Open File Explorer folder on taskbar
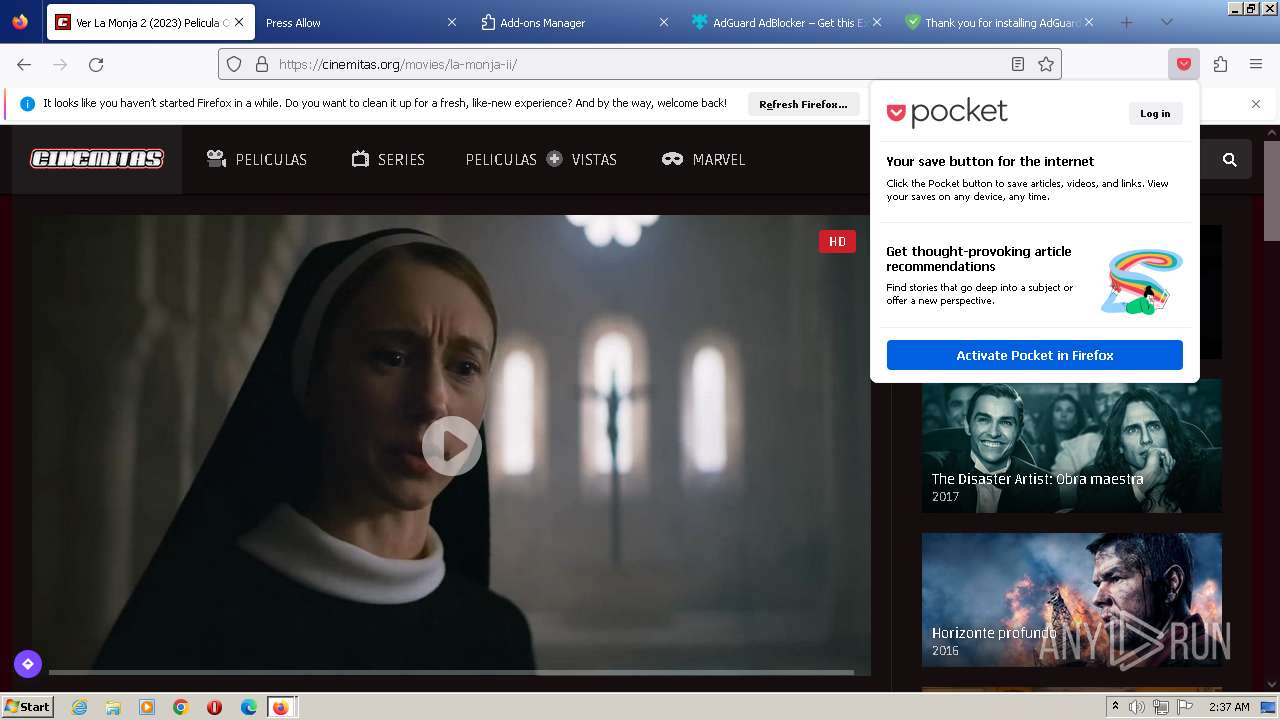 [x=113, y=707]
